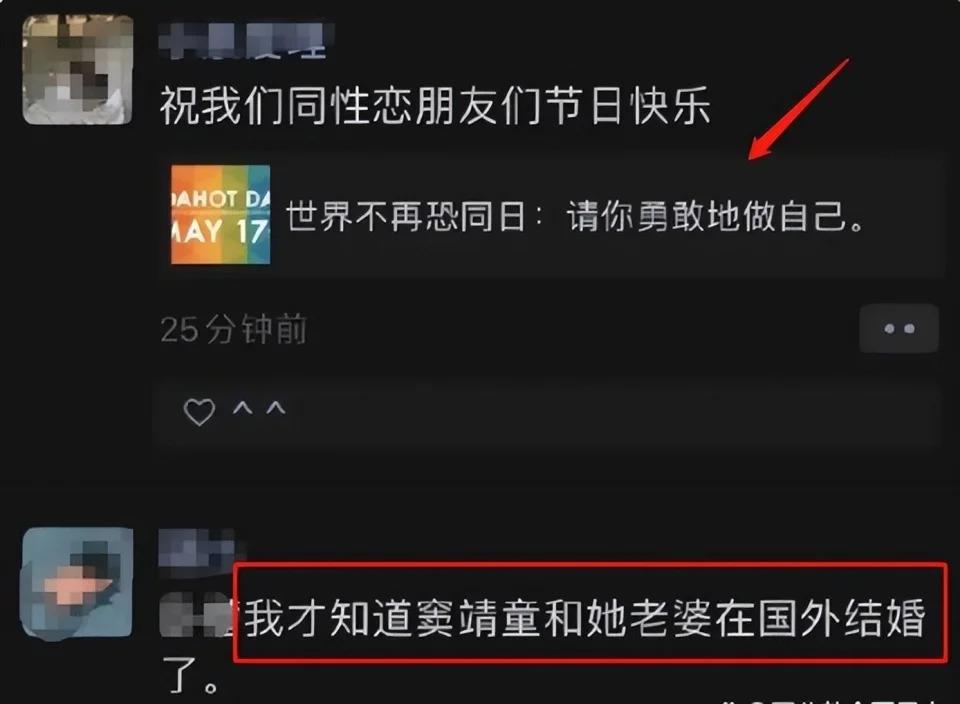Click the trailing "了。" of the second post

(190, 675)
